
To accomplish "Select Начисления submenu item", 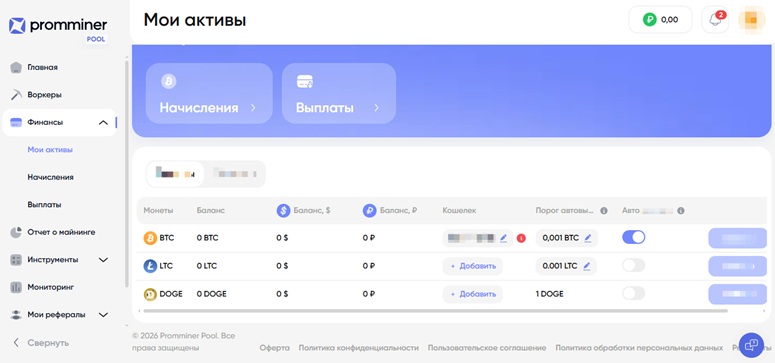I will pos(50,177).
